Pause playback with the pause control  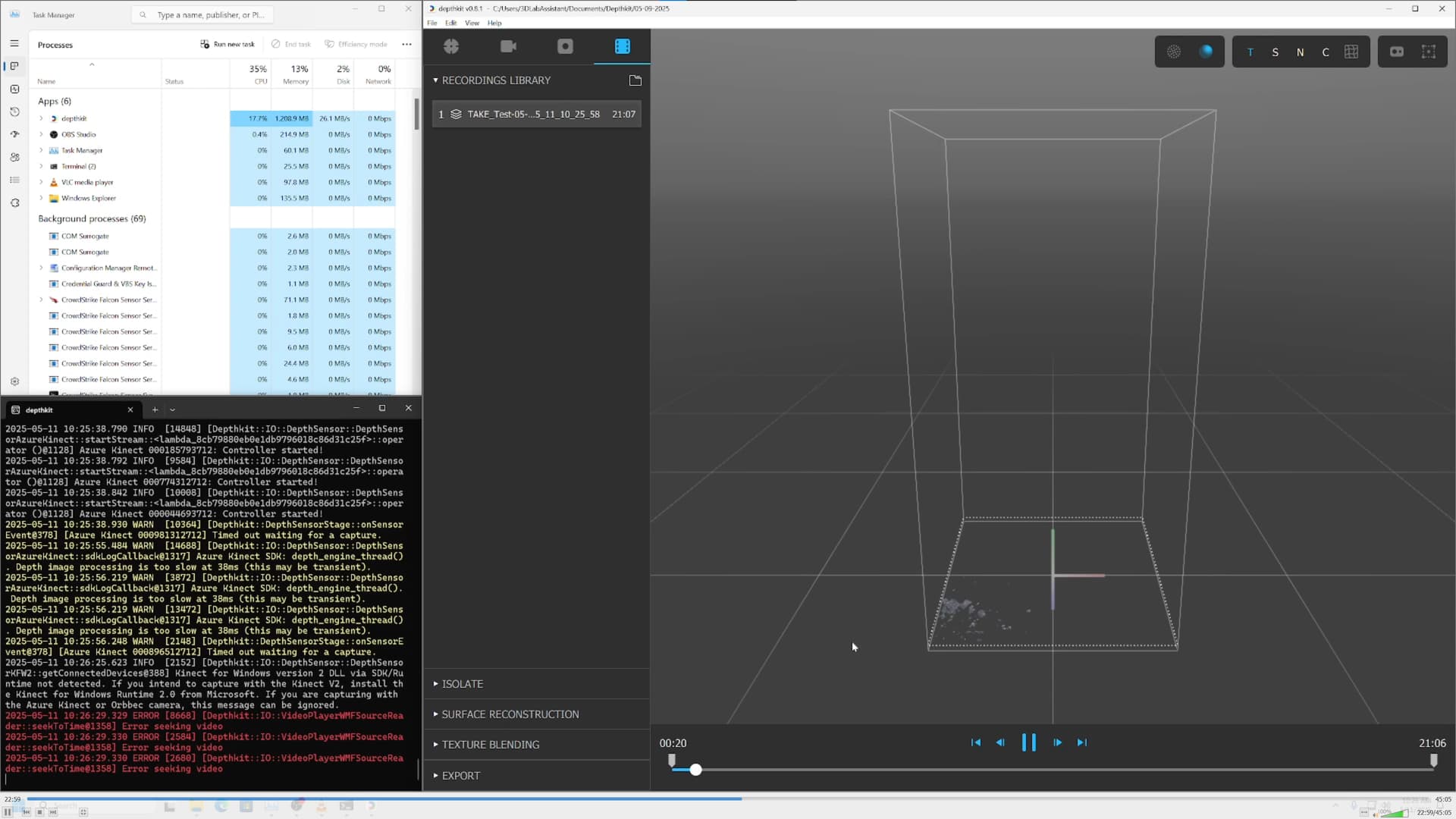pyautogui.click(x=1029, y=742)
